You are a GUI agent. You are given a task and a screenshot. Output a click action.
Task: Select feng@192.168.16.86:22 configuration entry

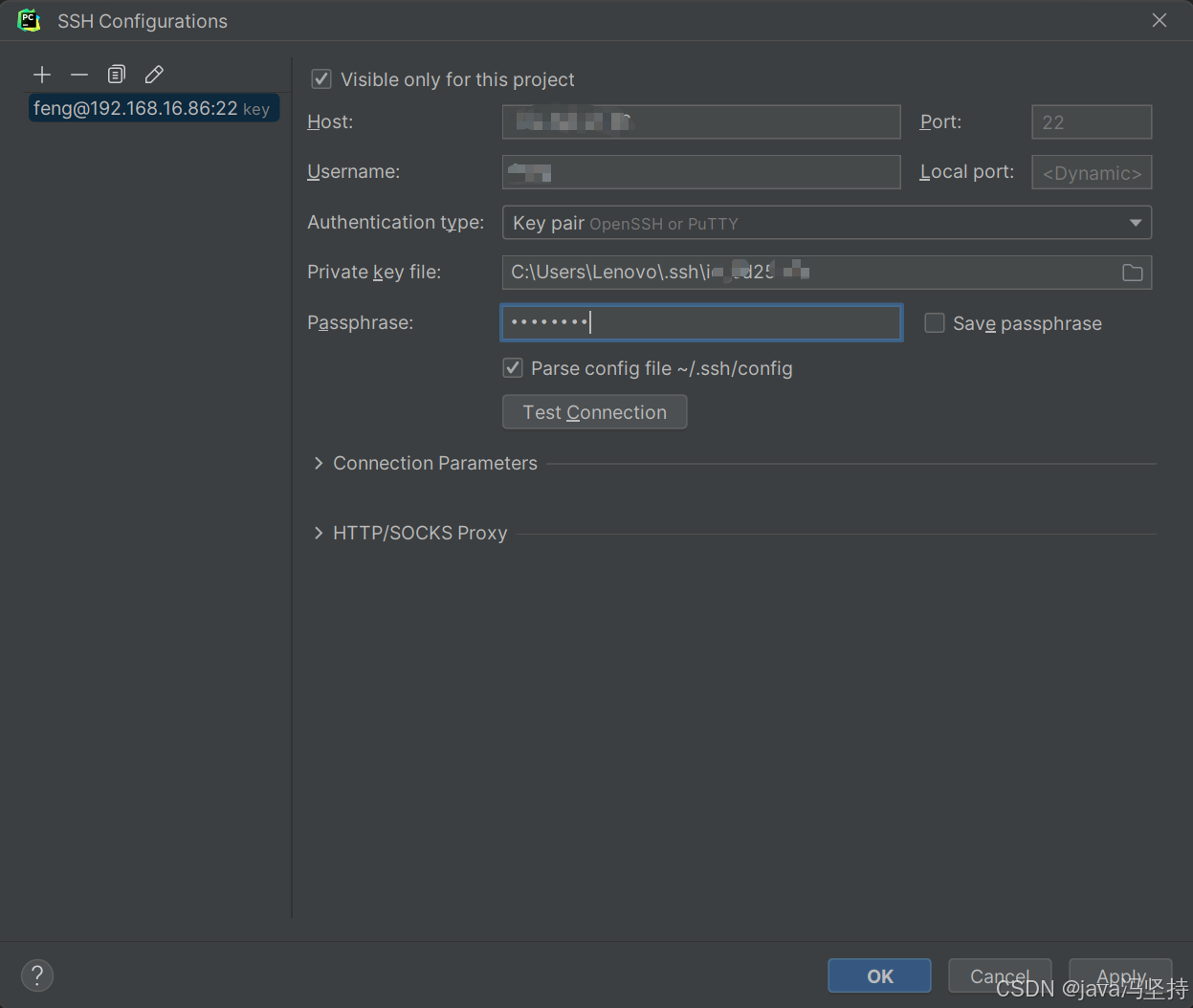coord(151,109)
